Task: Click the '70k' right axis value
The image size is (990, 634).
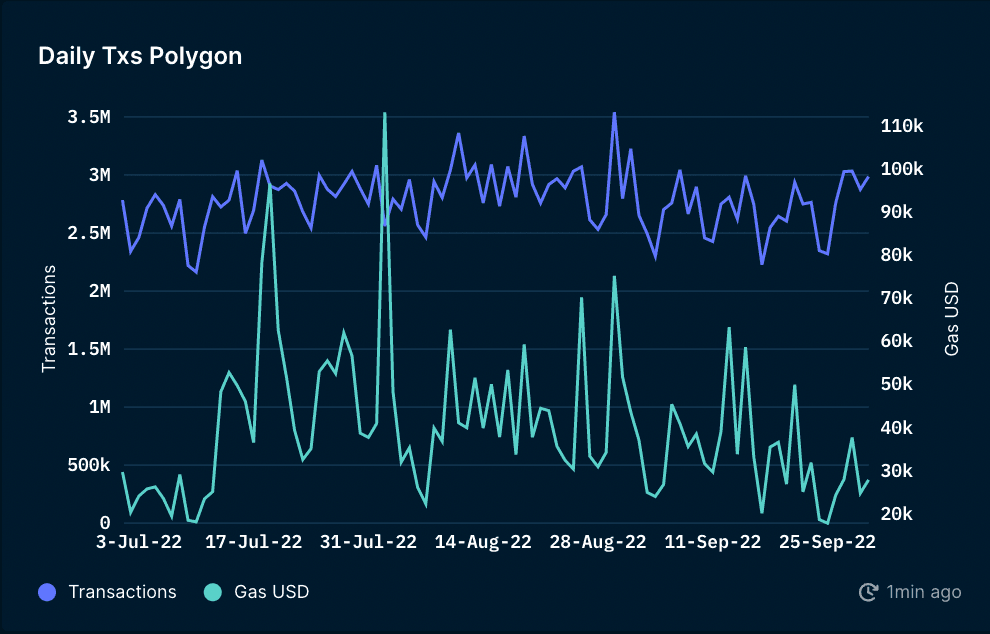Action: pyautogui.click(x=897, y=298)
